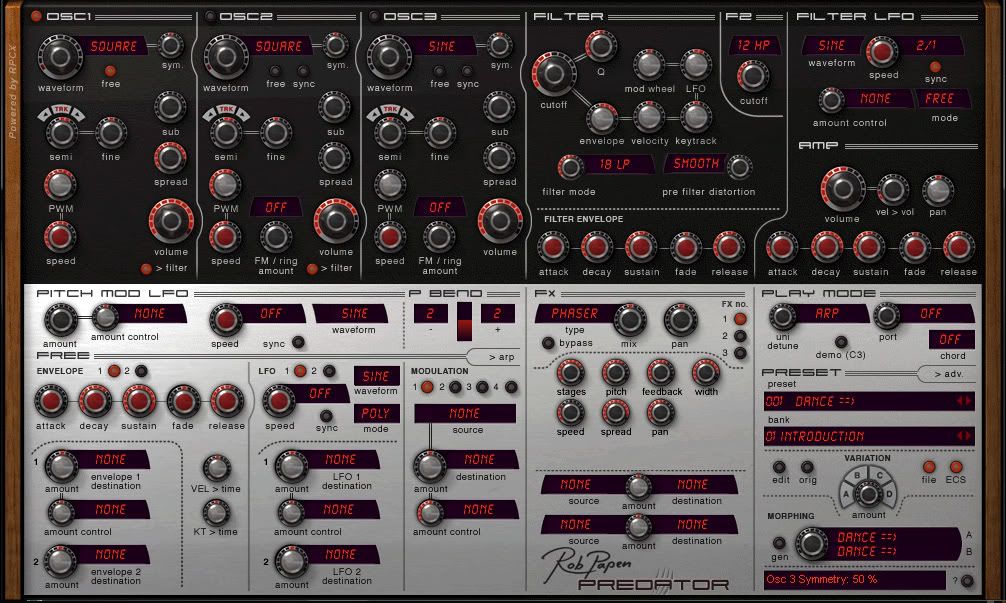Select Modulation slot 3
1006x603 pixels.
(482, 387)
